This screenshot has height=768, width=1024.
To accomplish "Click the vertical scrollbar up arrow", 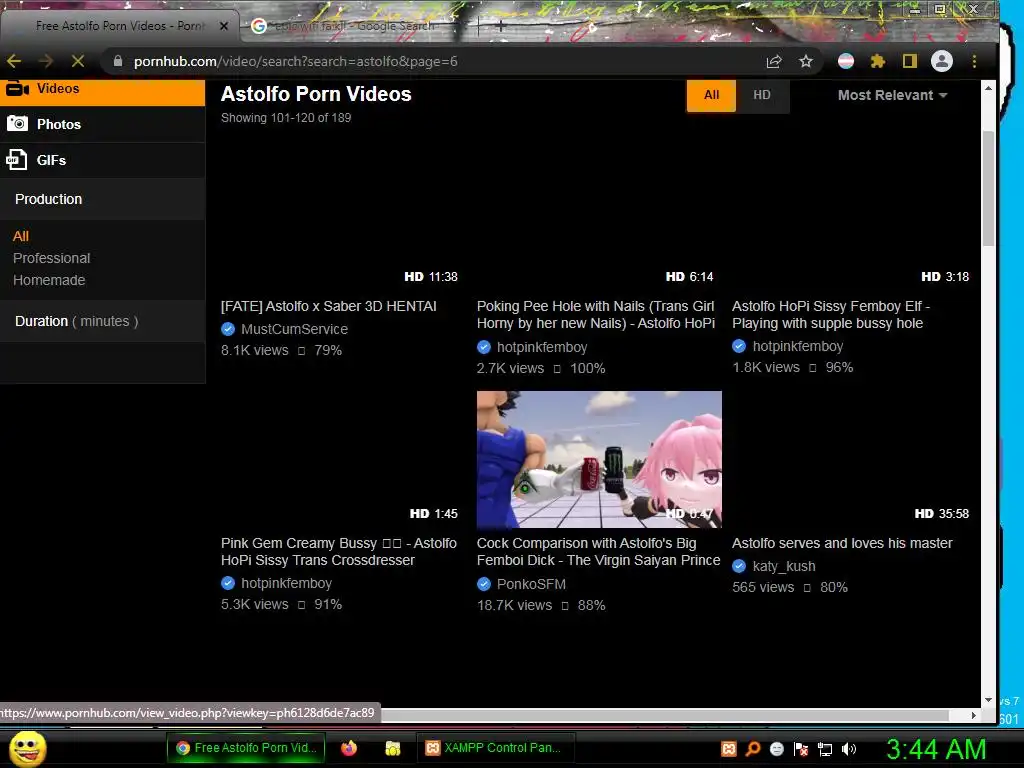I will [988, 88].
